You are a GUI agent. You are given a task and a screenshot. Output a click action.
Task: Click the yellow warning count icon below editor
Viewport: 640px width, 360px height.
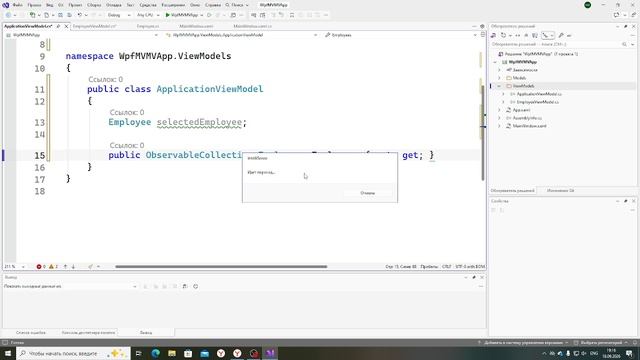(x=51, y=267)
